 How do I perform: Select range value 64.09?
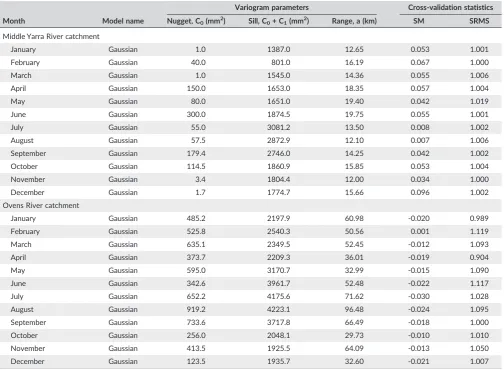click(354, 348)
